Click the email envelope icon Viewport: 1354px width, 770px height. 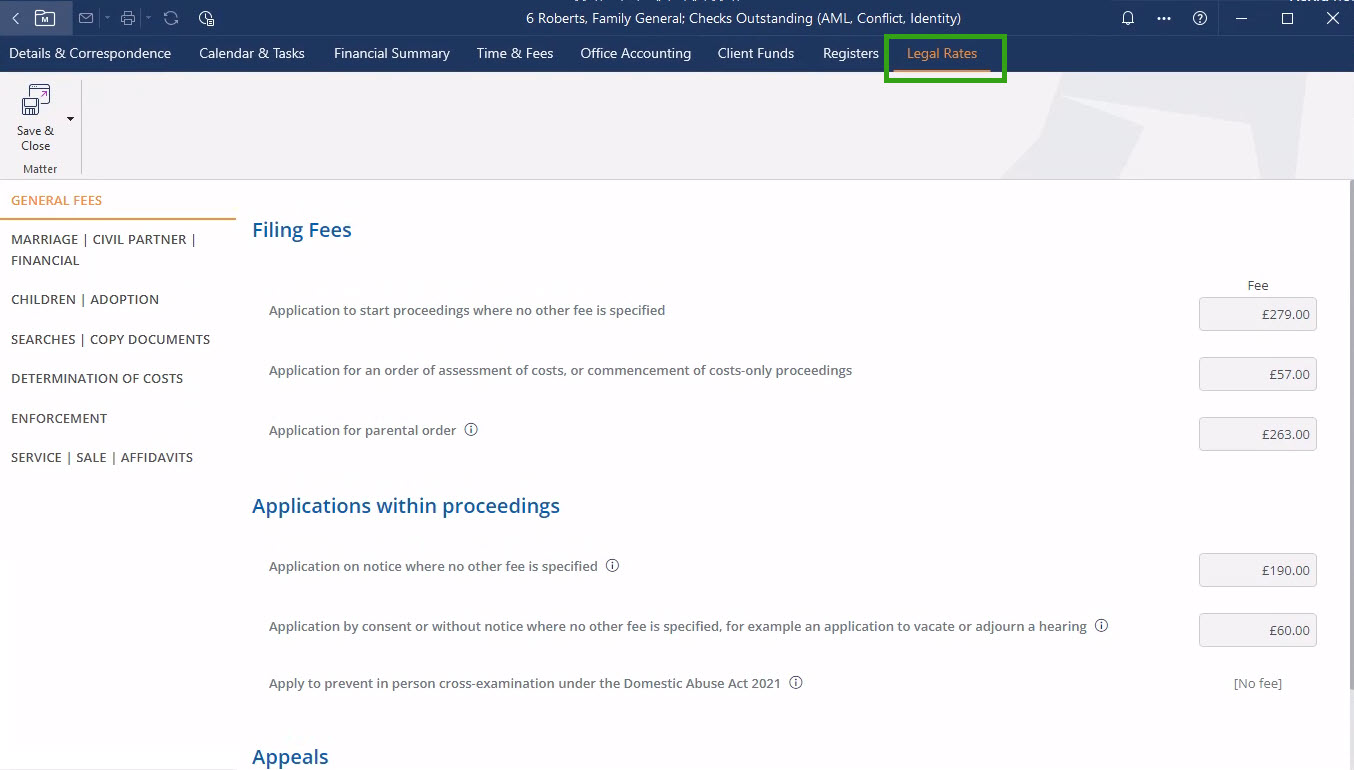click(86, 18)
